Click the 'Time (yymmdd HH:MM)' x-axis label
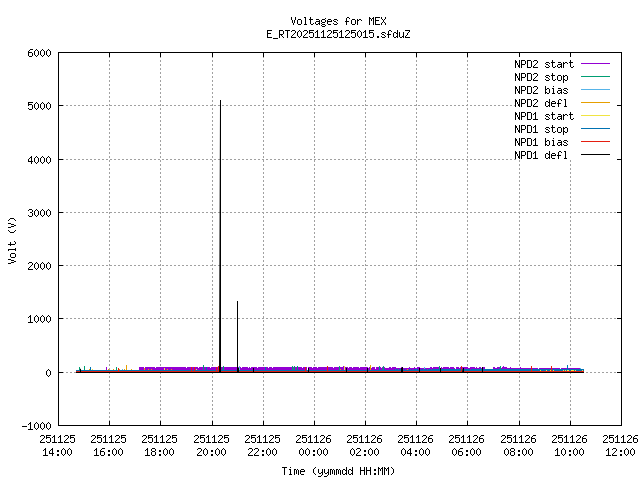Image resolution: width=640 pixels, height=480 pixels. click(x=338, y=471)
